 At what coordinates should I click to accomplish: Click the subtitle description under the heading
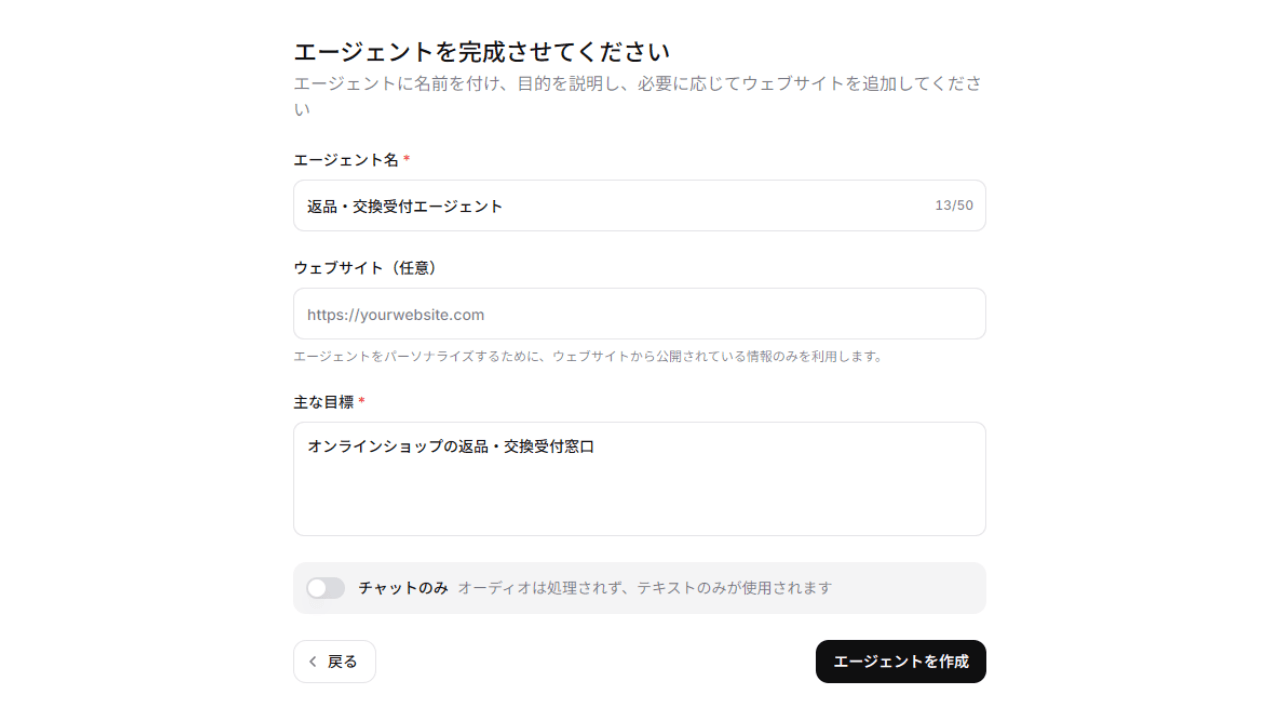click(637, 84)
